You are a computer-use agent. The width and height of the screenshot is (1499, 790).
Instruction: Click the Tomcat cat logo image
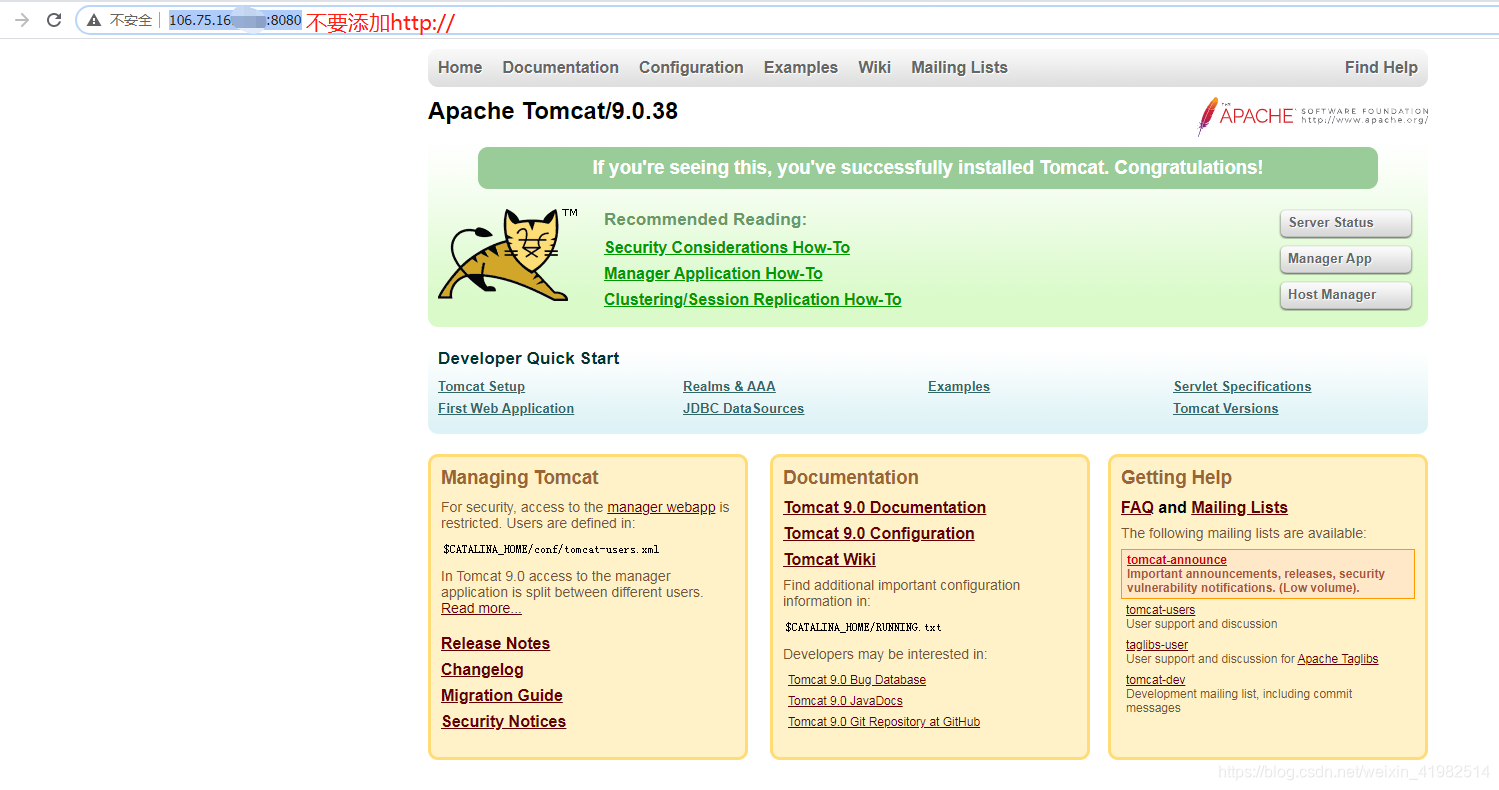point(508,255)
